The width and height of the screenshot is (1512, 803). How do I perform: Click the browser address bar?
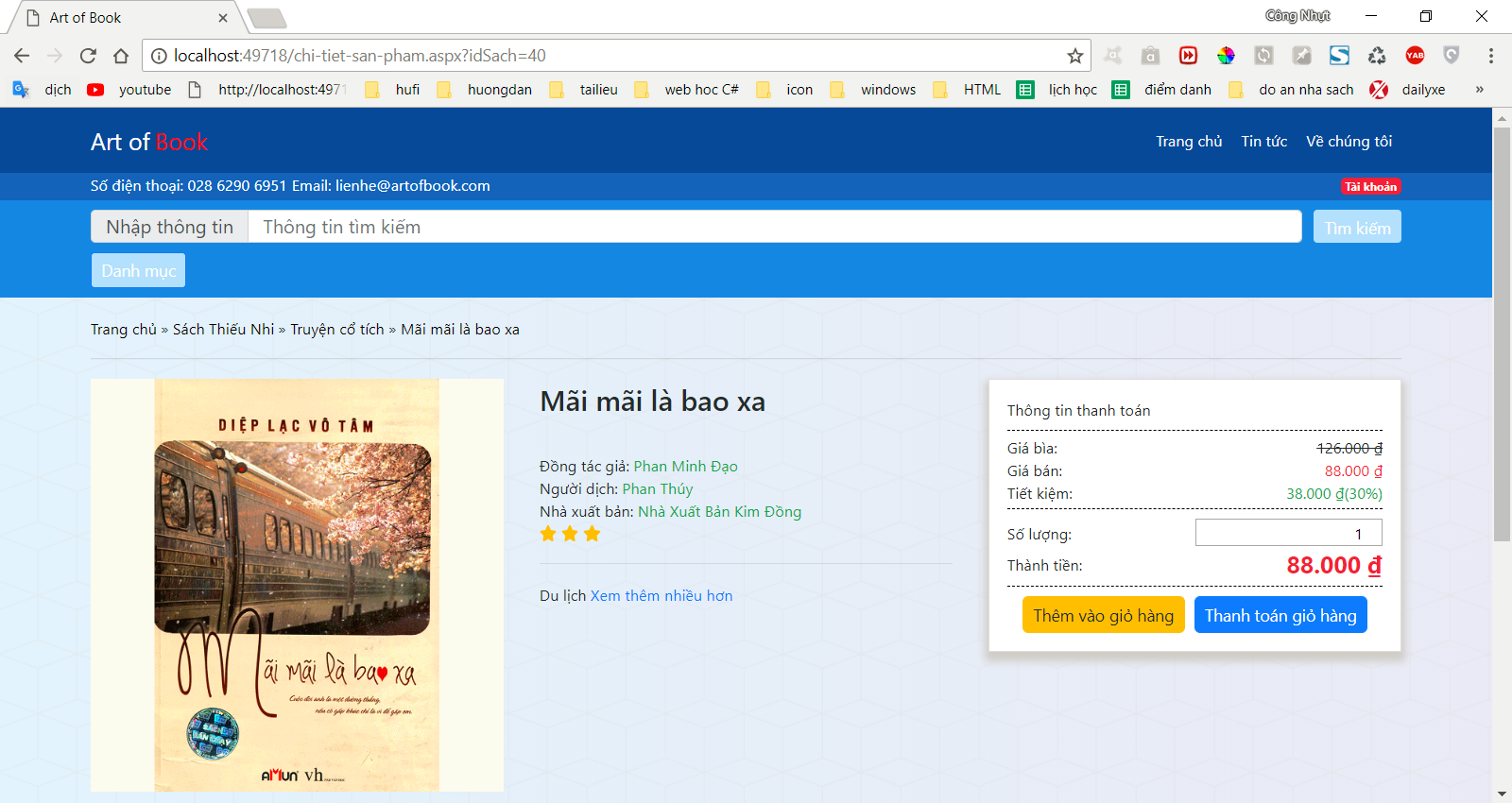pyautogui.click(x=614, y=56)
